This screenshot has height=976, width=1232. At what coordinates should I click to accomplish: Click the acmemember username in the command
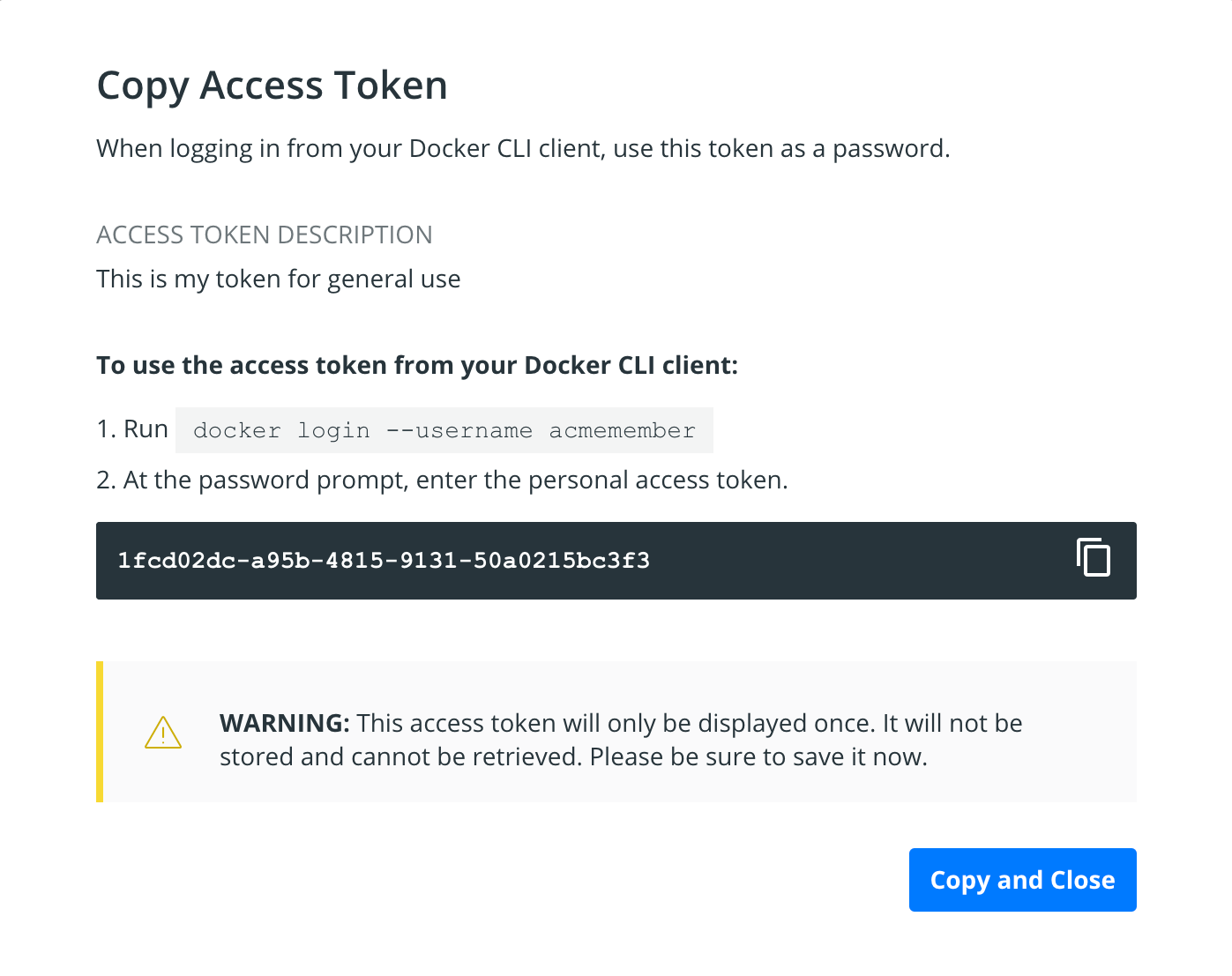[x=622, y=431]
